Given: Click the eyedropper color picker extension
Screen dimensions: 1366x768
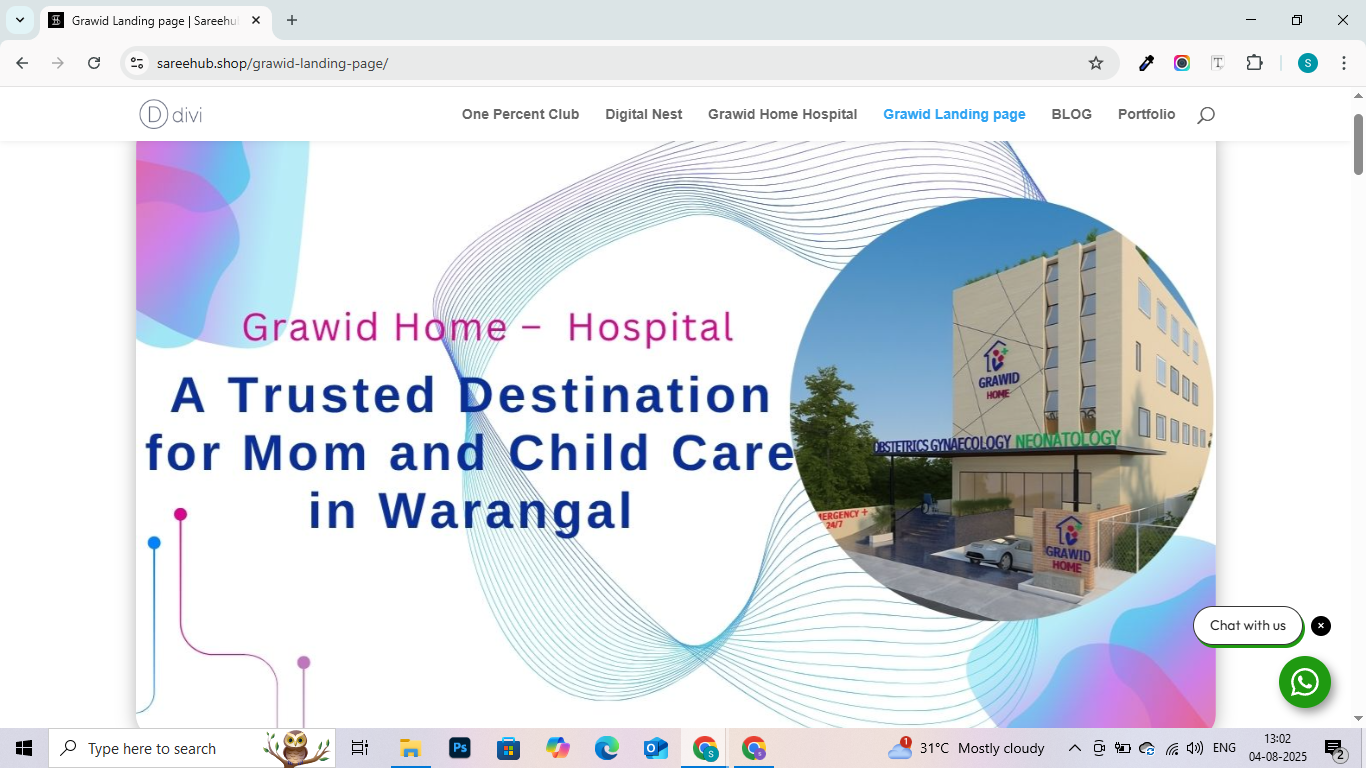Looking at the screenshot, I should [1146, 63].
